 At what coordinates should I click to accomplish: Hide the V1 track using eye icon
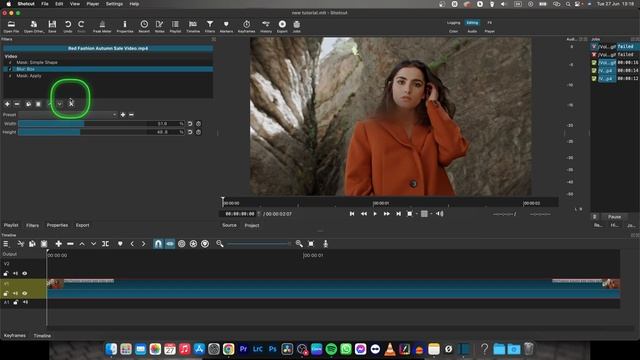pos(25,293)
